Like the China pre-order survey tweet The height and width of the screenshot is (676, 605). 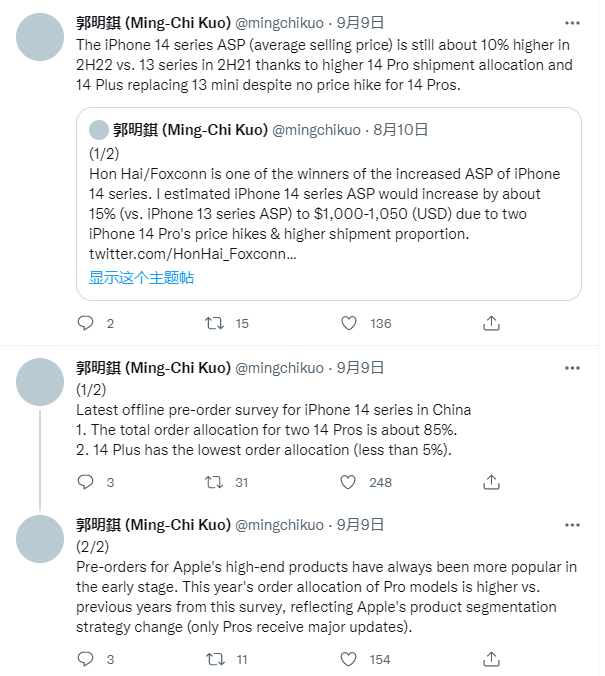pyautogui.click(x=348, y=482)
